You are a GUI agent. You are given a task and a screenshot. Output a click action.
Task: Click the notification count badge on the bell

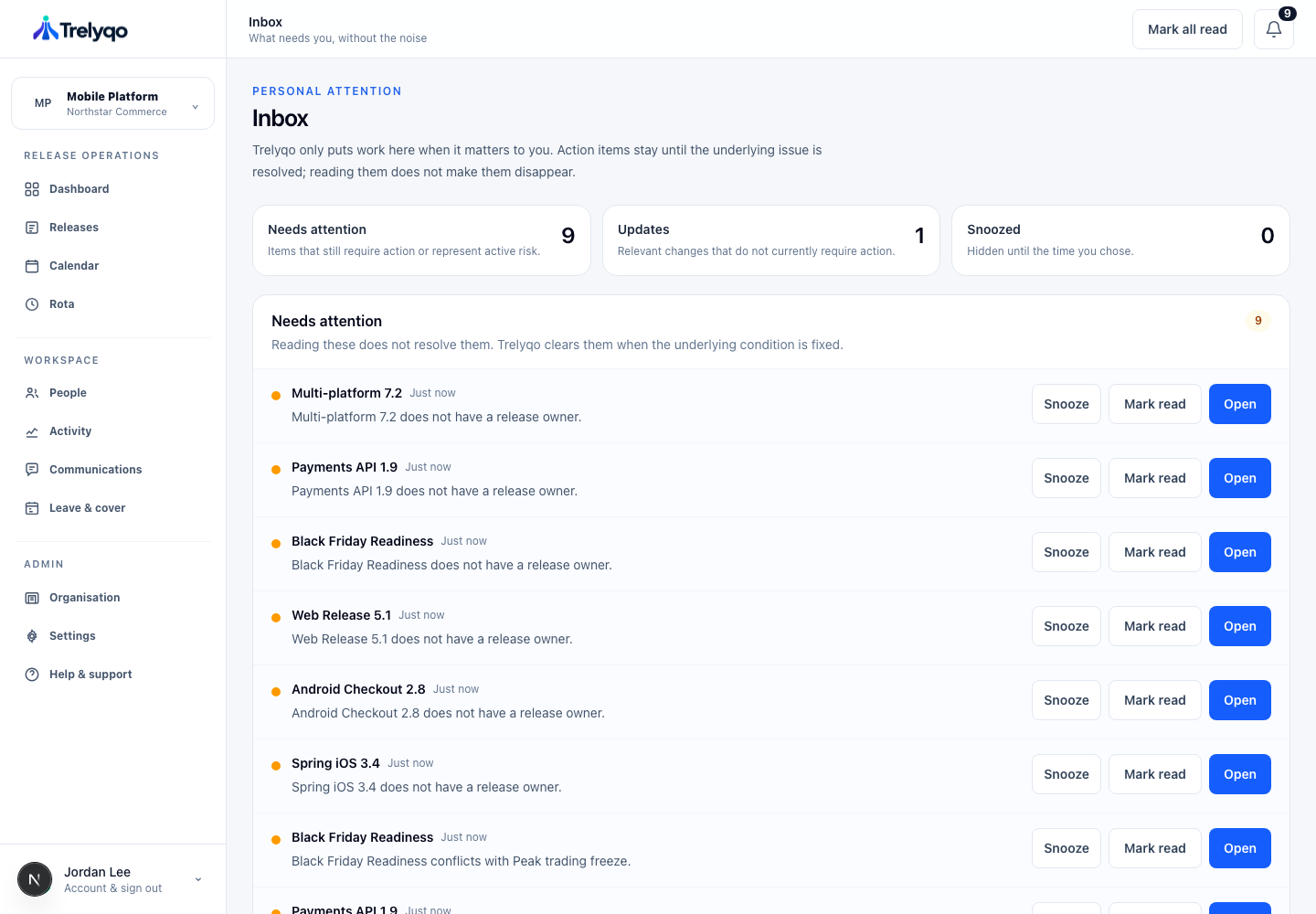[1287, 14]
